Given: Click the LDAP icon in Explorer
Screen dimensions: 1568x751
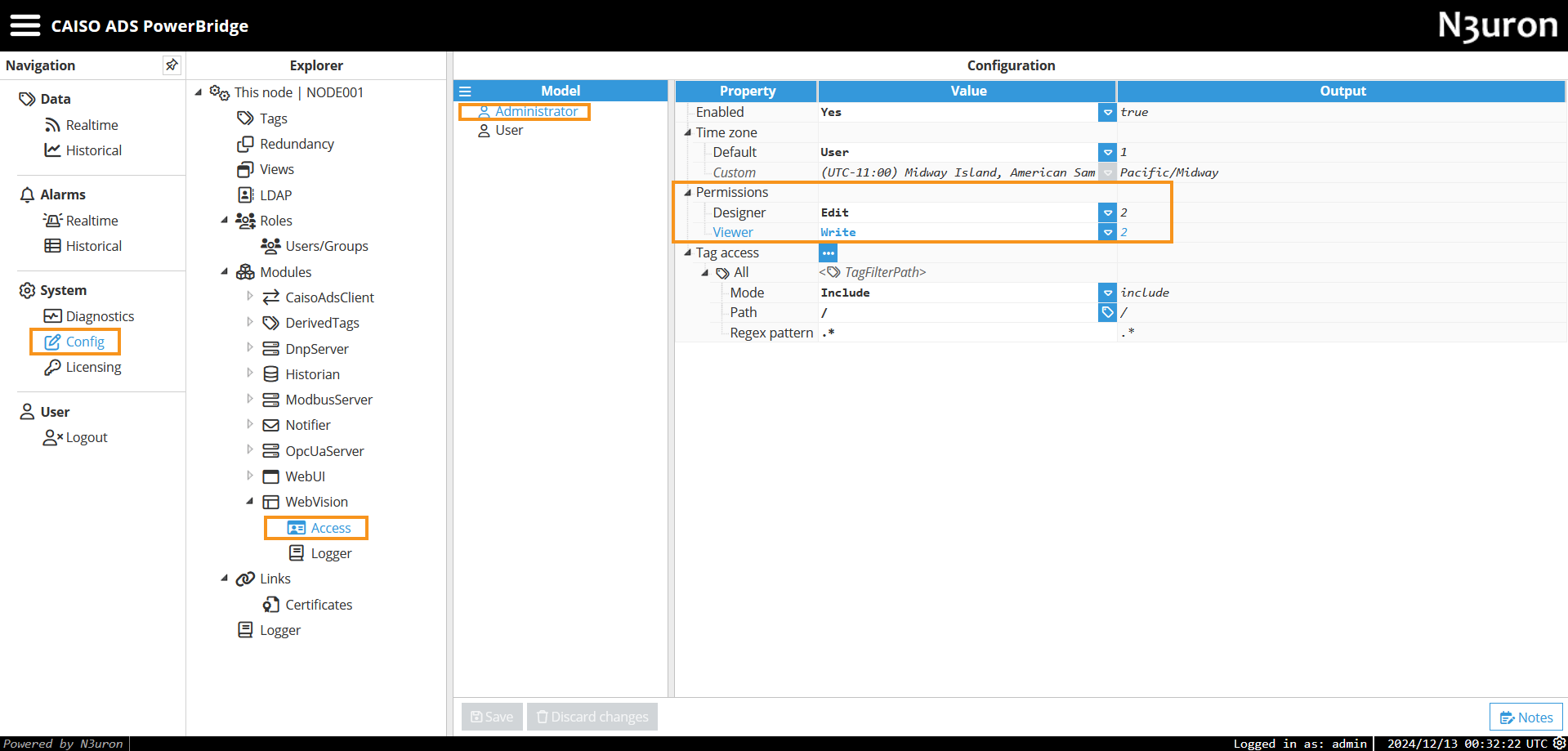Looking at the screenshot, I should (x=245, y=194).
